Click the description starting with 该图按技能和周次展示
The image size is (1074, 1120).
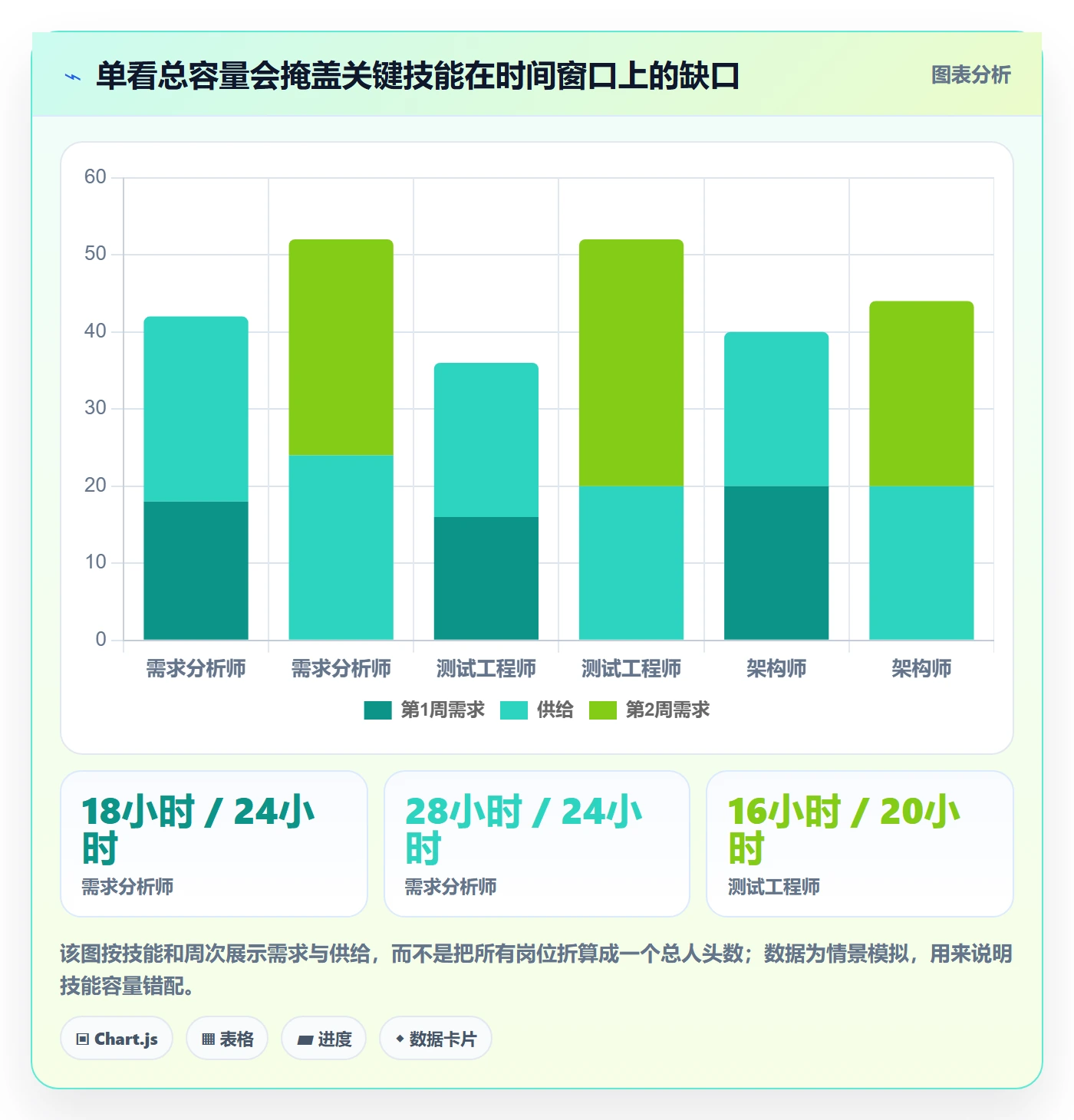pos(536,970)
